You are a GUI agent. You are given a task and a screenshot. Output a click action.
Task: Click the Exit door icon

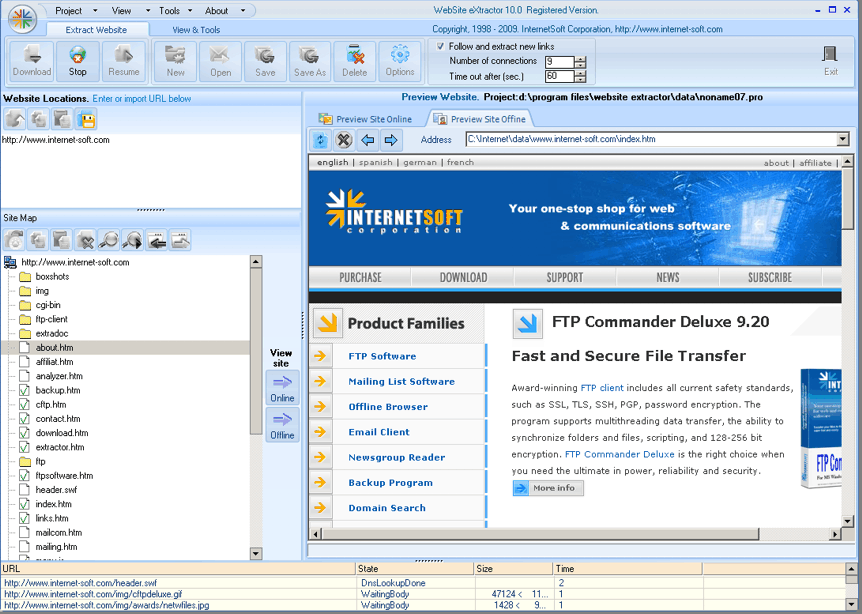click(x=830, y=59)
